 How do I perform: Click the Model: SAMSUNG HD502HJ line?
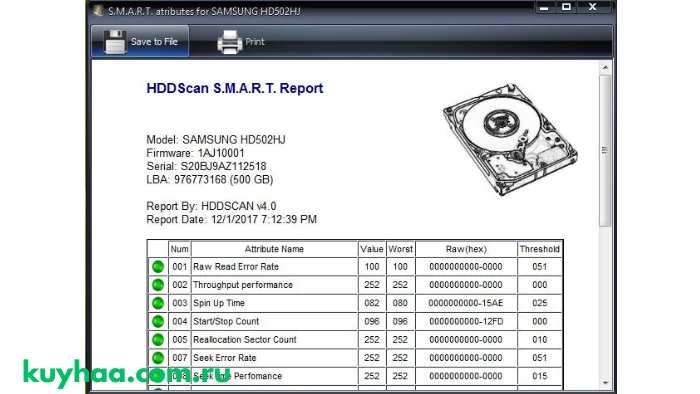coord(216,140)
